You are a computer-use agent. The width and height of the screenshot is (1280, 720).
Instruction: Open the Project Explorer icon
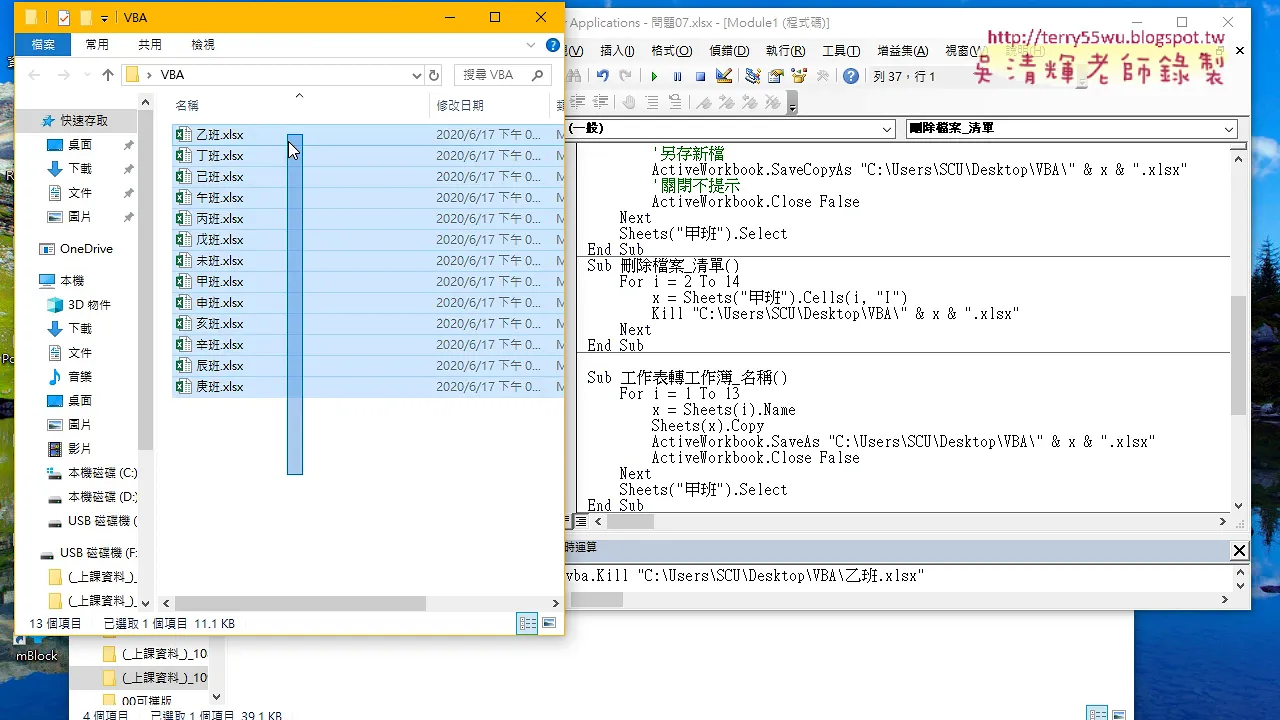[x=752, y=76]
